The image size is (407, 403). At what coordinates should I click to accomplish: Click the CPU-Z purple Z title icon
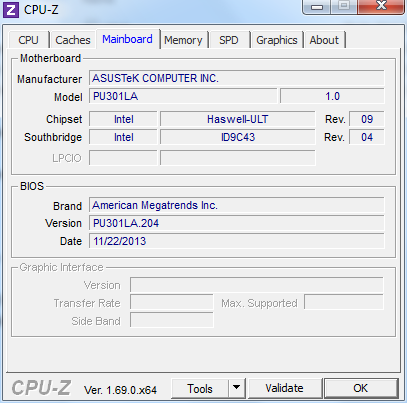click(11, 10)
